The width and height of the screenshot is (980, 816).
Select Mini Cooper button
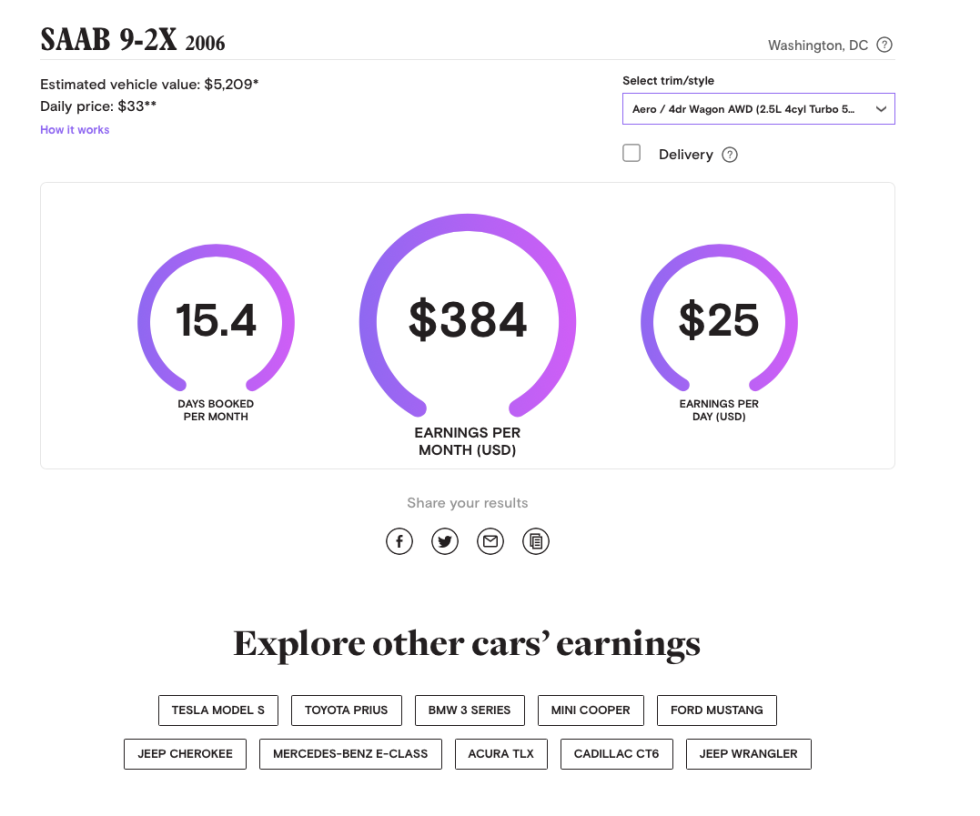click(591, 710)
